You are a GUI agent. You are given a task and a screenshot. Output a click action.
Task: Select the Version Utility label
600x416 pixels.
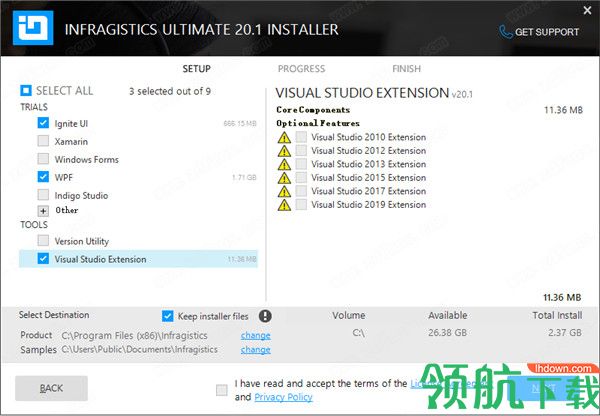click(x=82, y=241)
